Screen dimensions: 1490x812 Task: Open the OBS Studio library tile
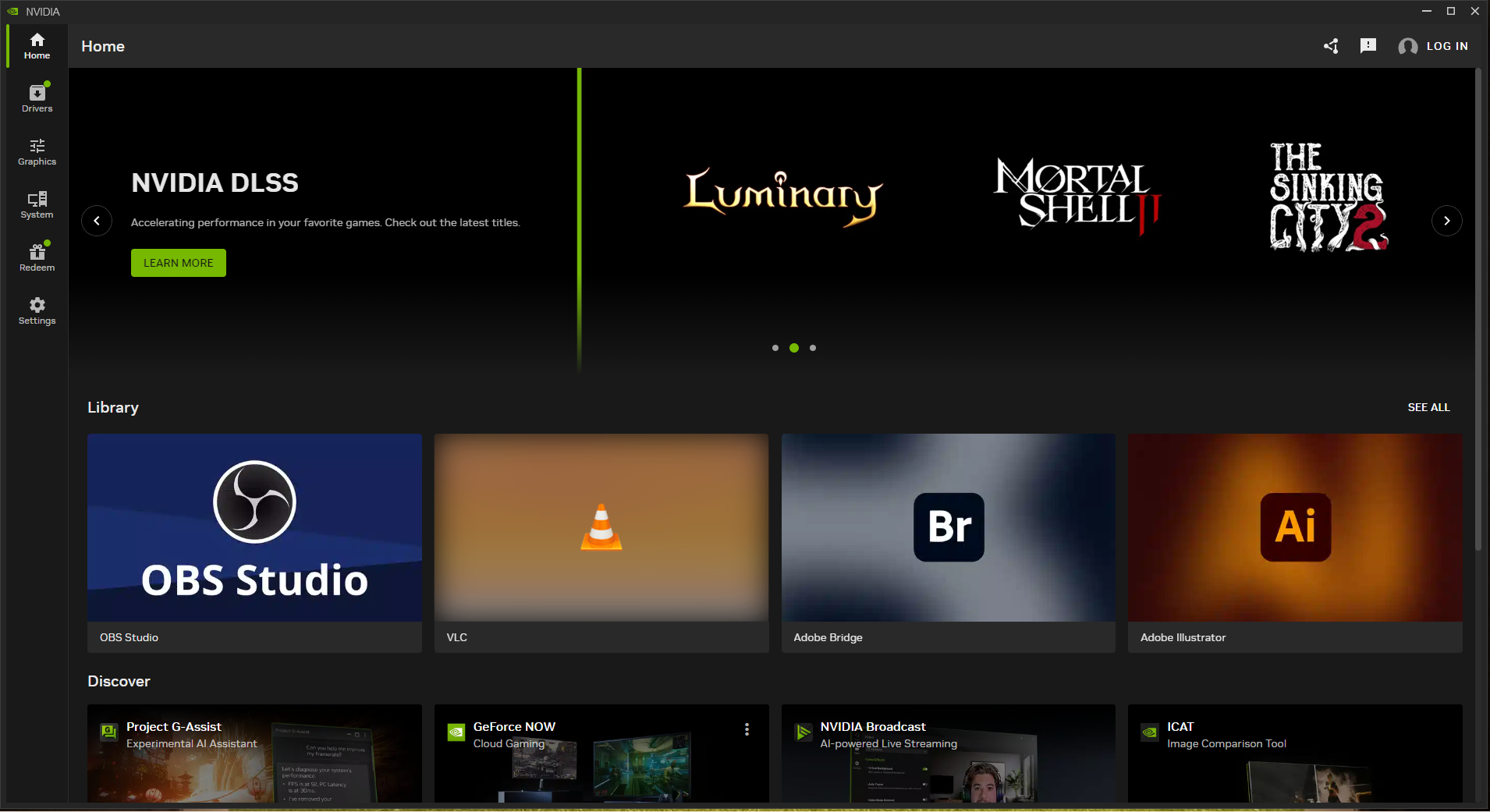(x=254, y=543)
